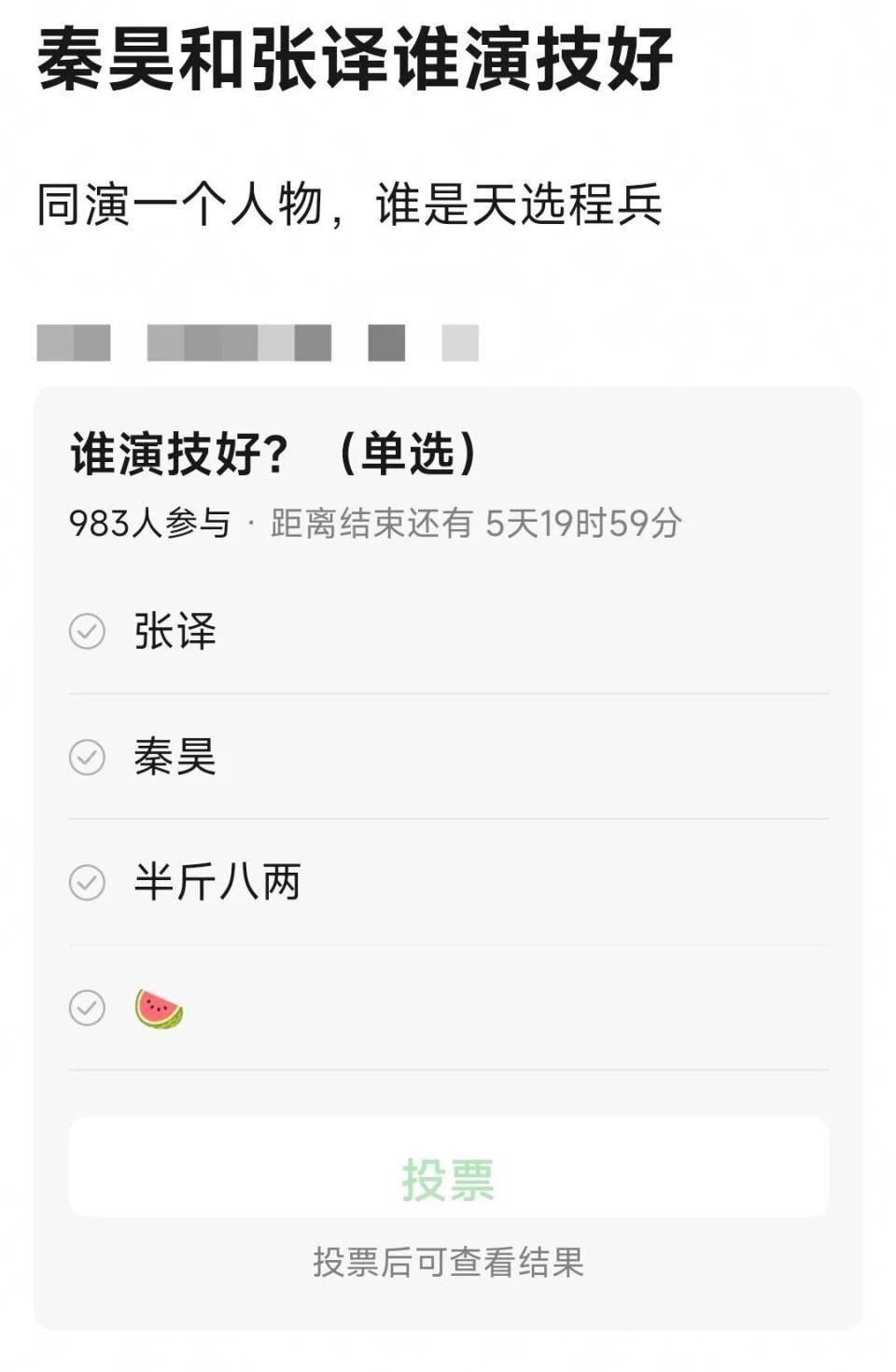
Task: Select the 秦昊 radio circle
Action: tap(87, 757)
